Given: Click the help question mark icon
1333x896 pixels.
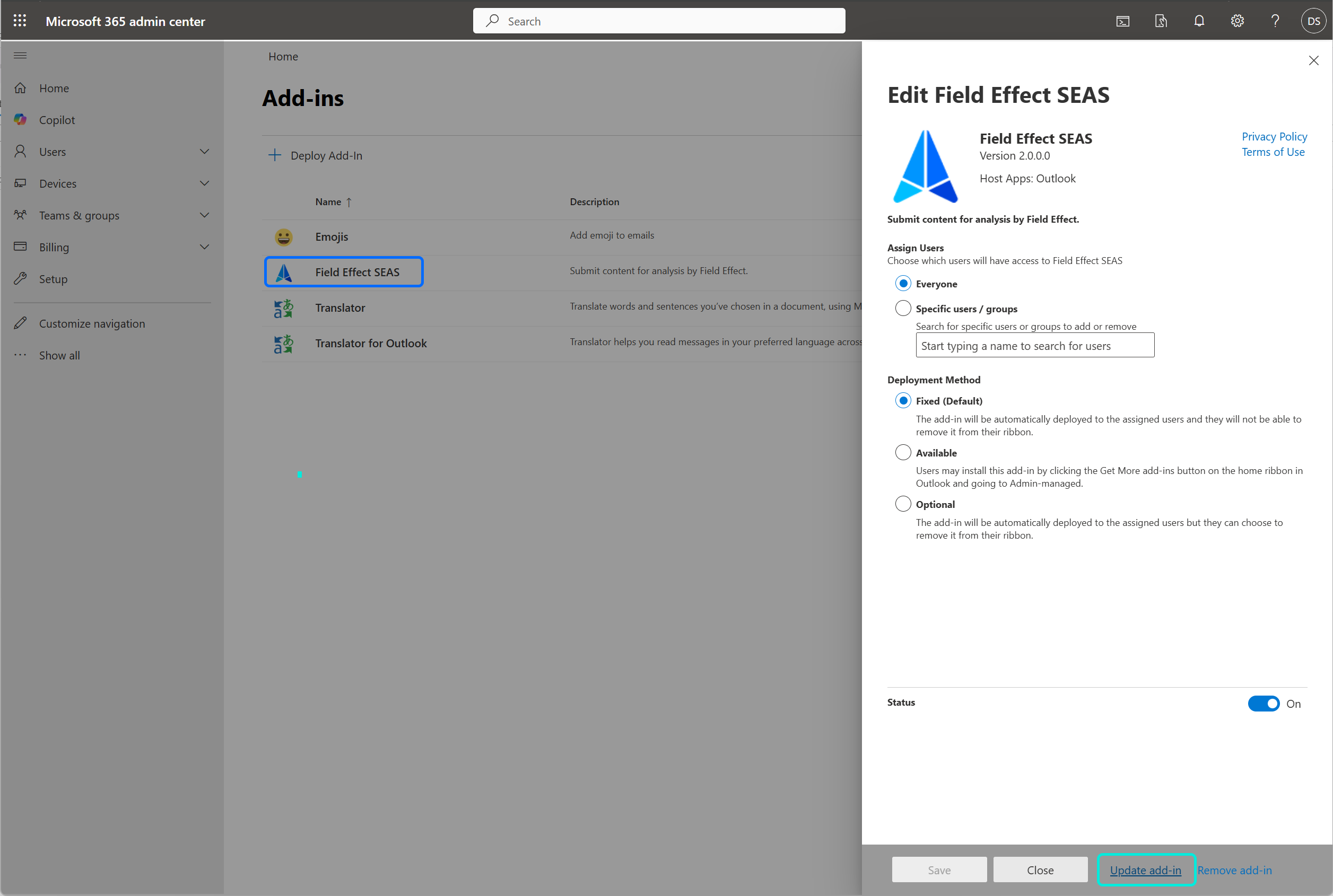Looking at the screenshot, I should (1275, 21).
